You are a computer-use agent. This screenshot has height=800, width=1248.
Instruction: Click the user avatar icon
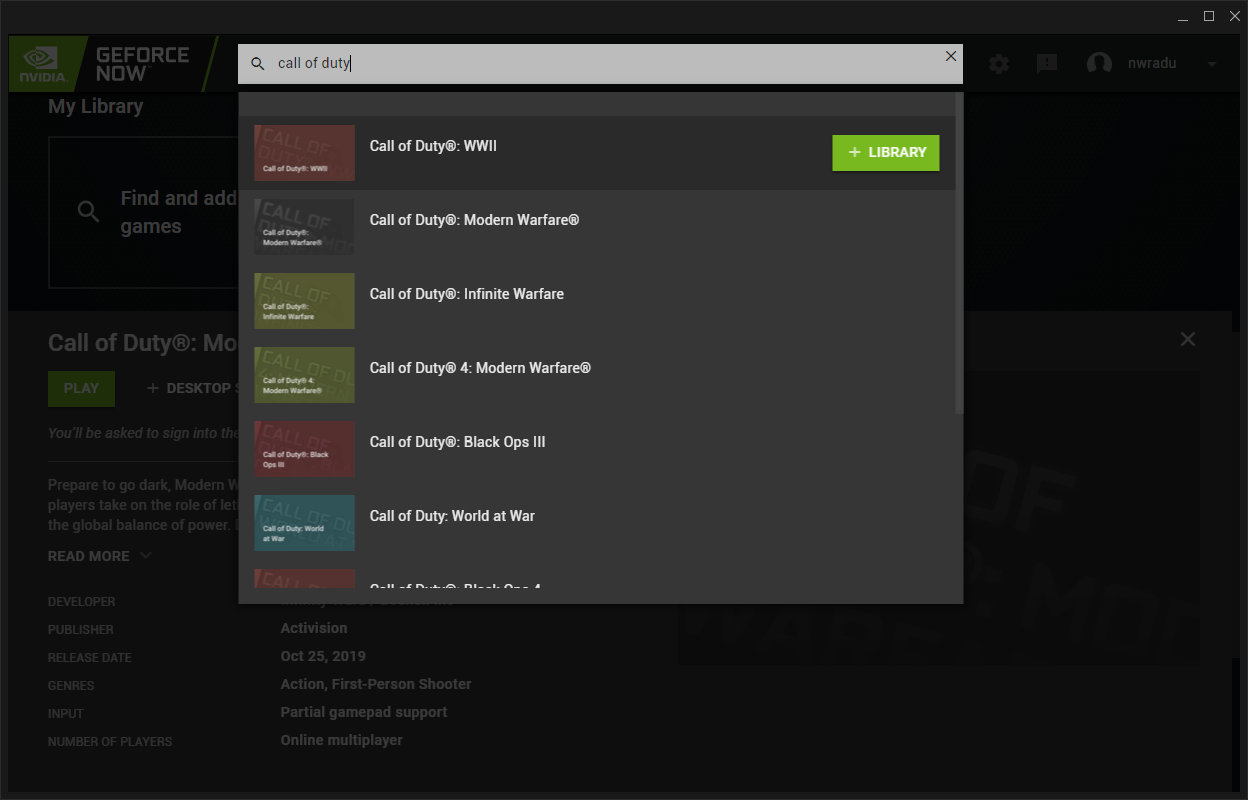pyautogui.click(x=1099, y=64)
